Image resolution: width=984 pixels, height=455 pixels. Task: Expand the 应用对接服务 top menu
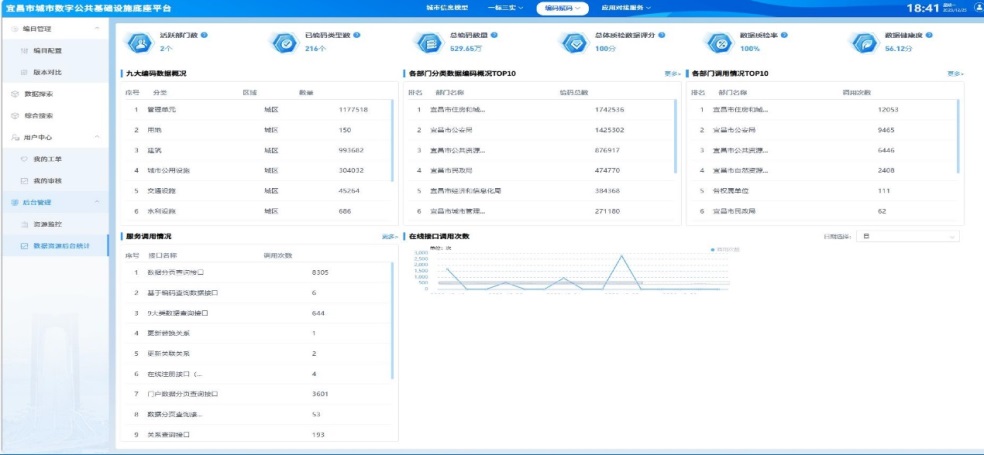(626, 8)
